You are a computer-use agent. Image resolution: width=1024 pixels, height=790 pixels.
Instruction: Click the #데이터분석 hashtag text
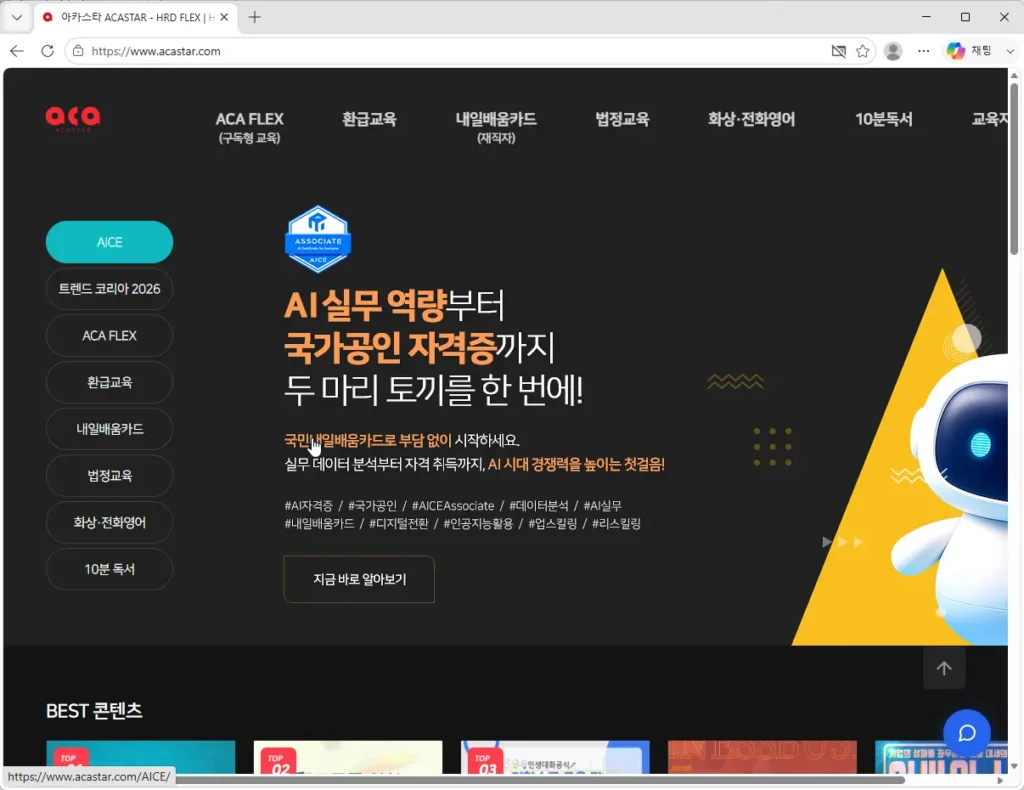pyautogui.click(x=539, y=506)
